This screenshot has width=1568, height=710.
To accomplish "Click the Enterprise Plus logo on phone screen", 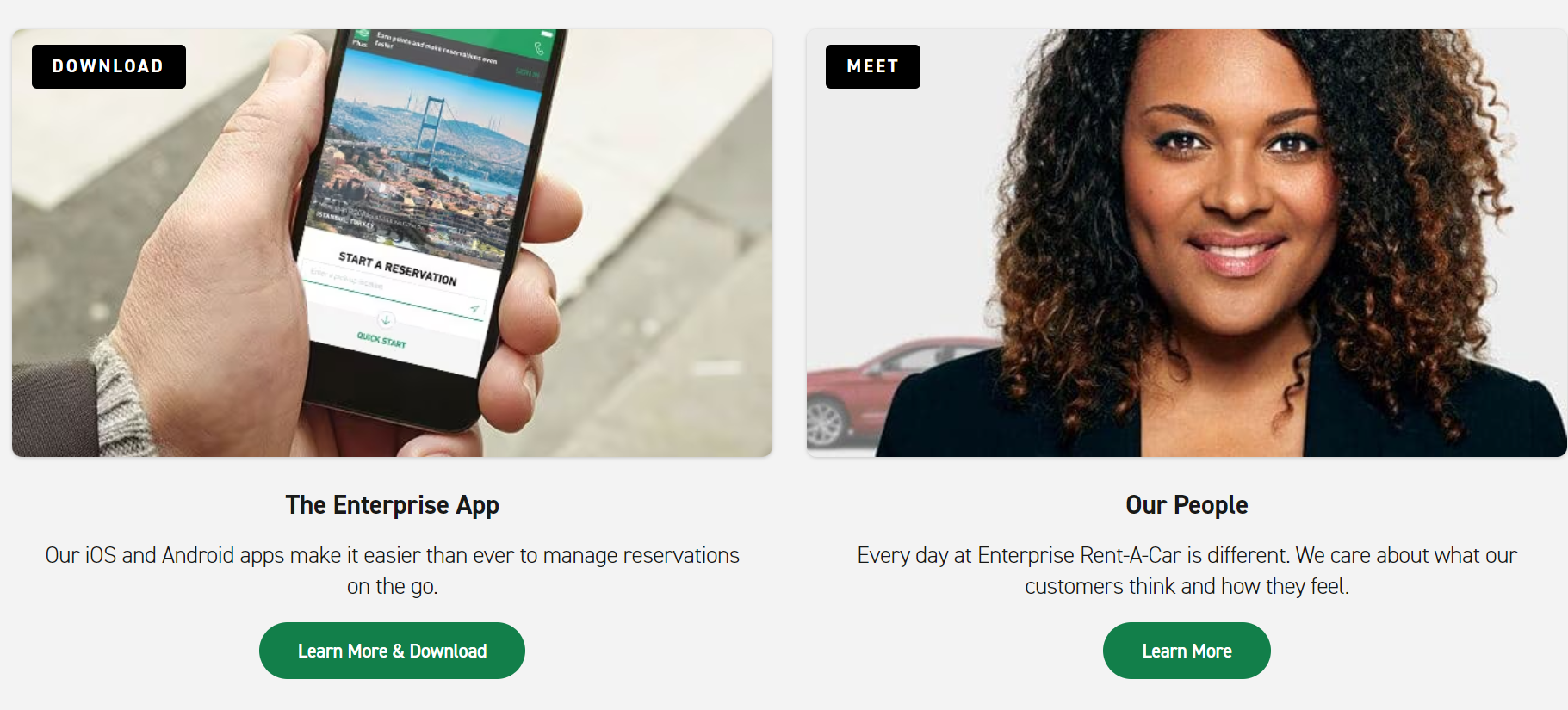I will [360, 39].
